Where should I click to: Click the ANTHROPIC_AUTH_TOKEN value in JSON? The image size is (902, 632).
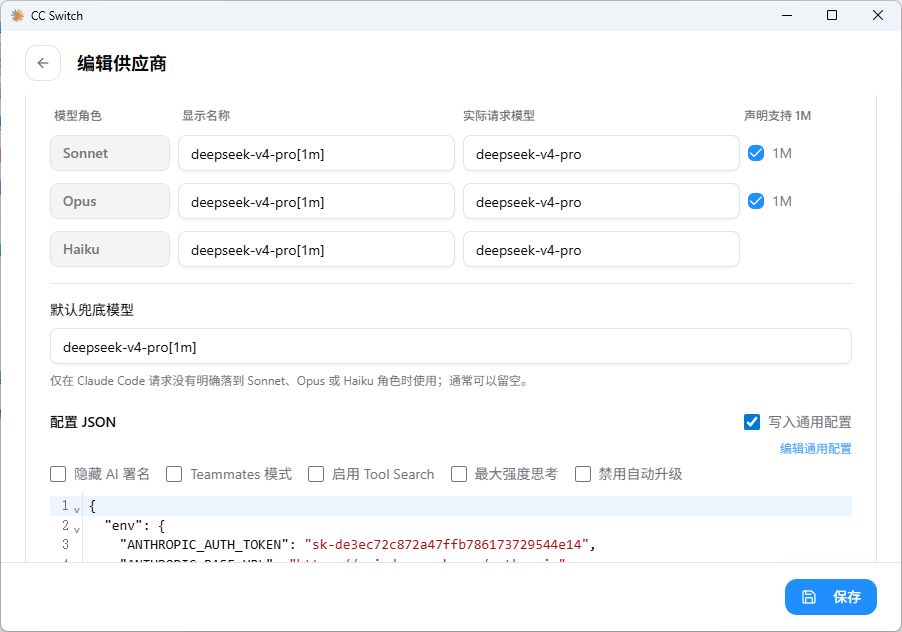446,545
